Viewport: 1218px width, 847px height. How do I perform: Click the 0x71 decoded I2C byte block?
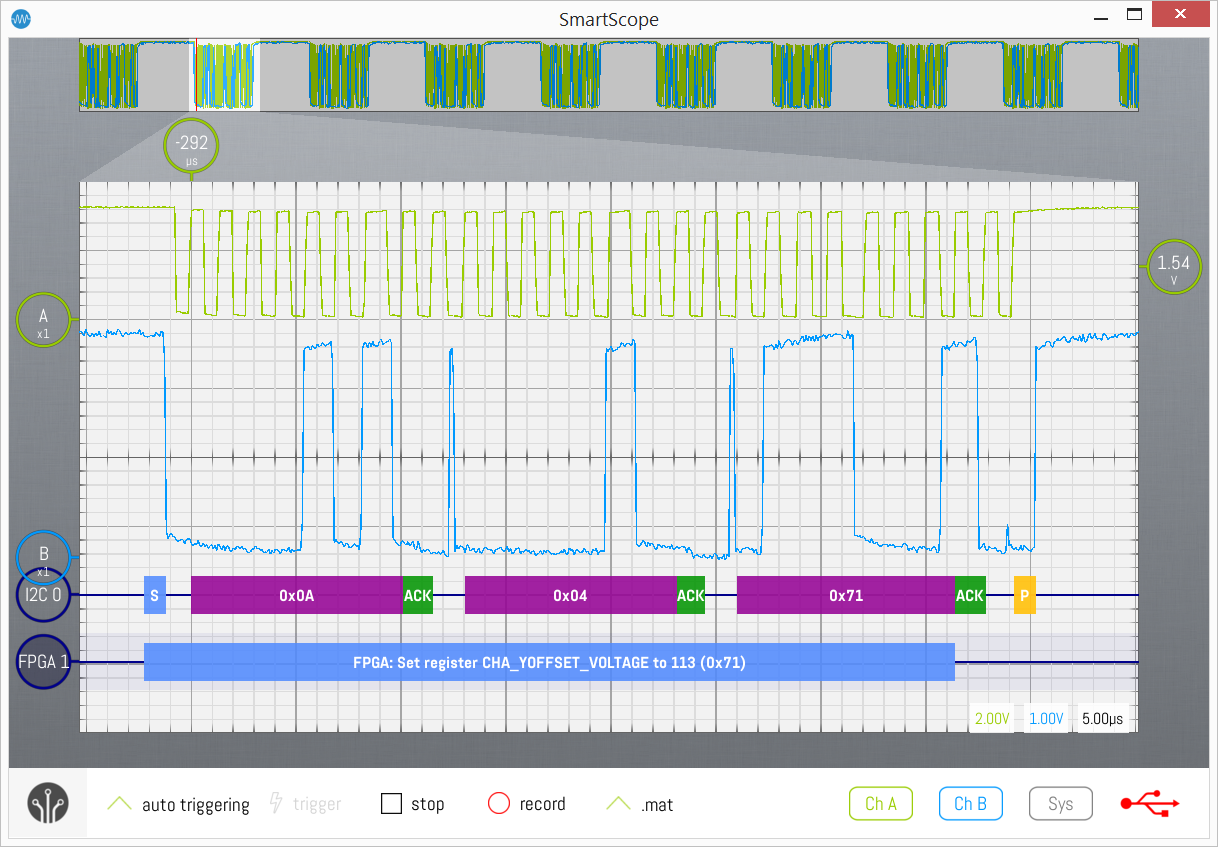point(845,595)
